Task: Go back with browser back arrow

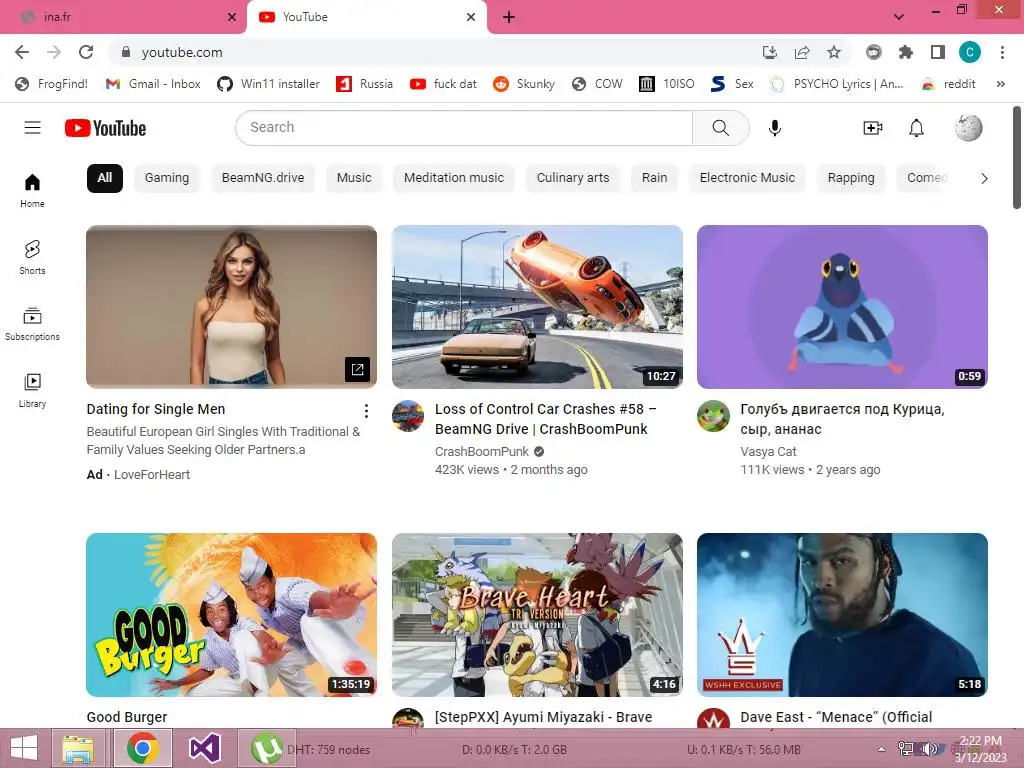Action: point(22,52)
